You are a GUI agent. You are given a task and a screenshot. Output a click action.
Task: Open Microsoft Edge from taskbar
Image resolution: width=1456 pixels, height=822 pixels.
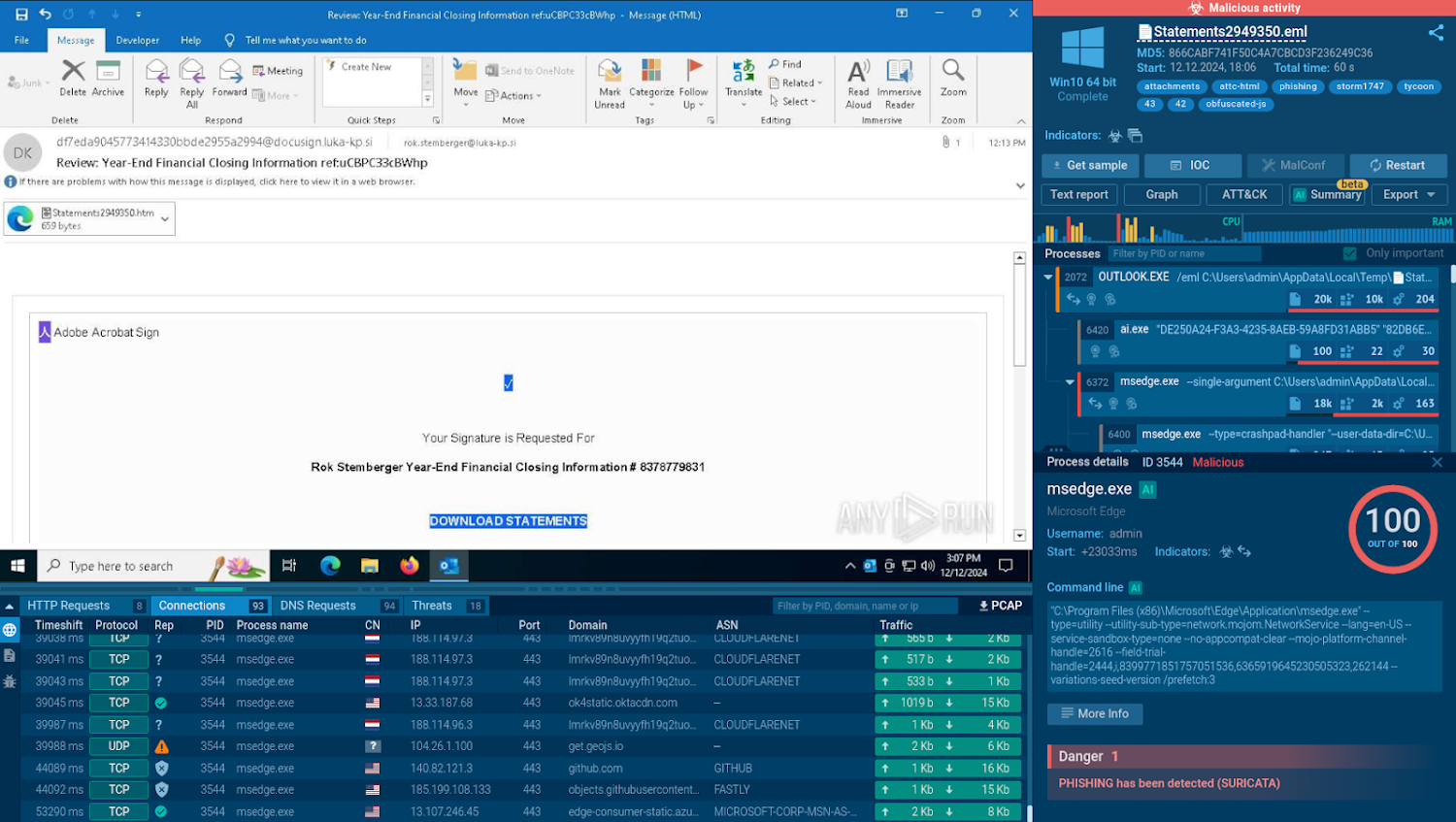pos(330,566)
